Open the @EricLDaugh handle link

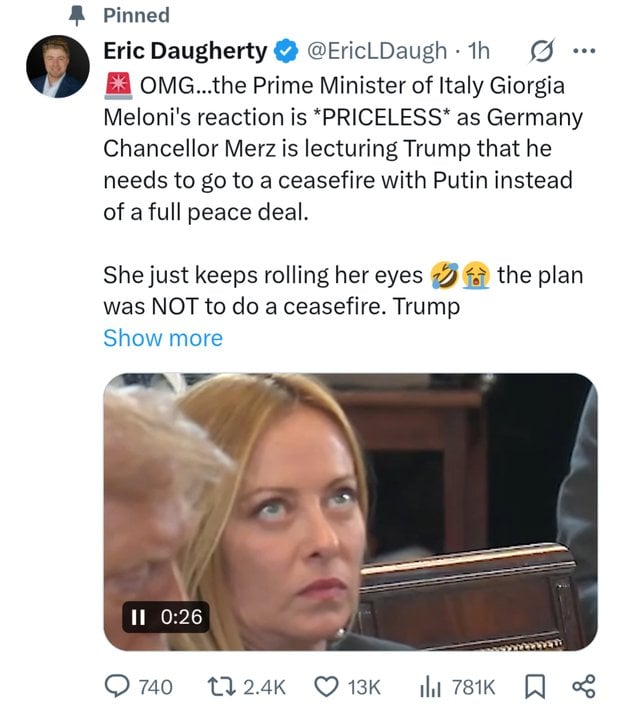(376, 51)
